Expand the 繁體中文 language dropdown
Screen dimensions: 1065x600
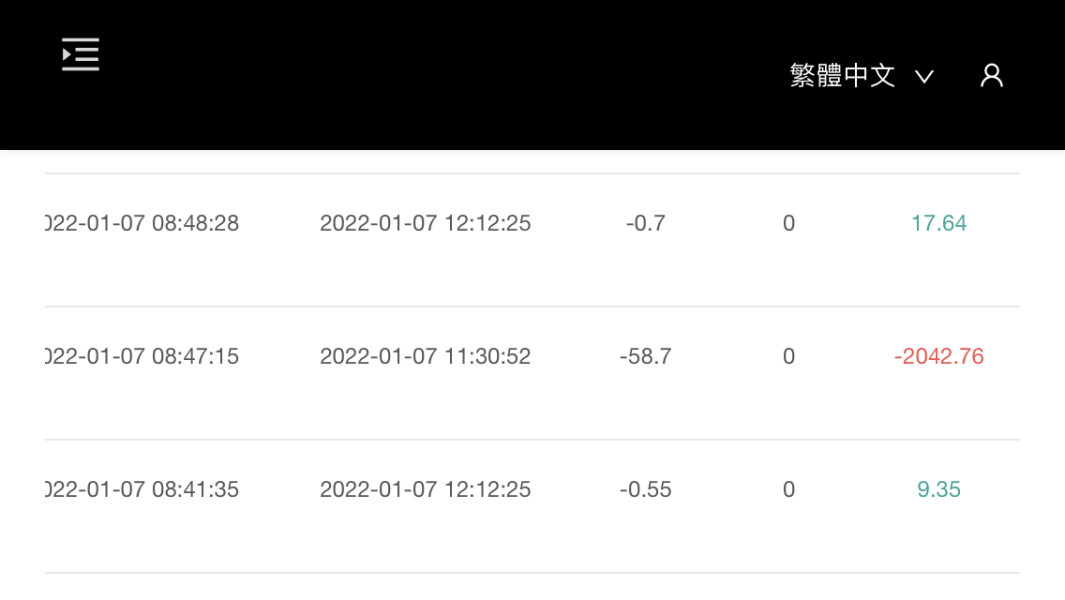pos(862,75)
